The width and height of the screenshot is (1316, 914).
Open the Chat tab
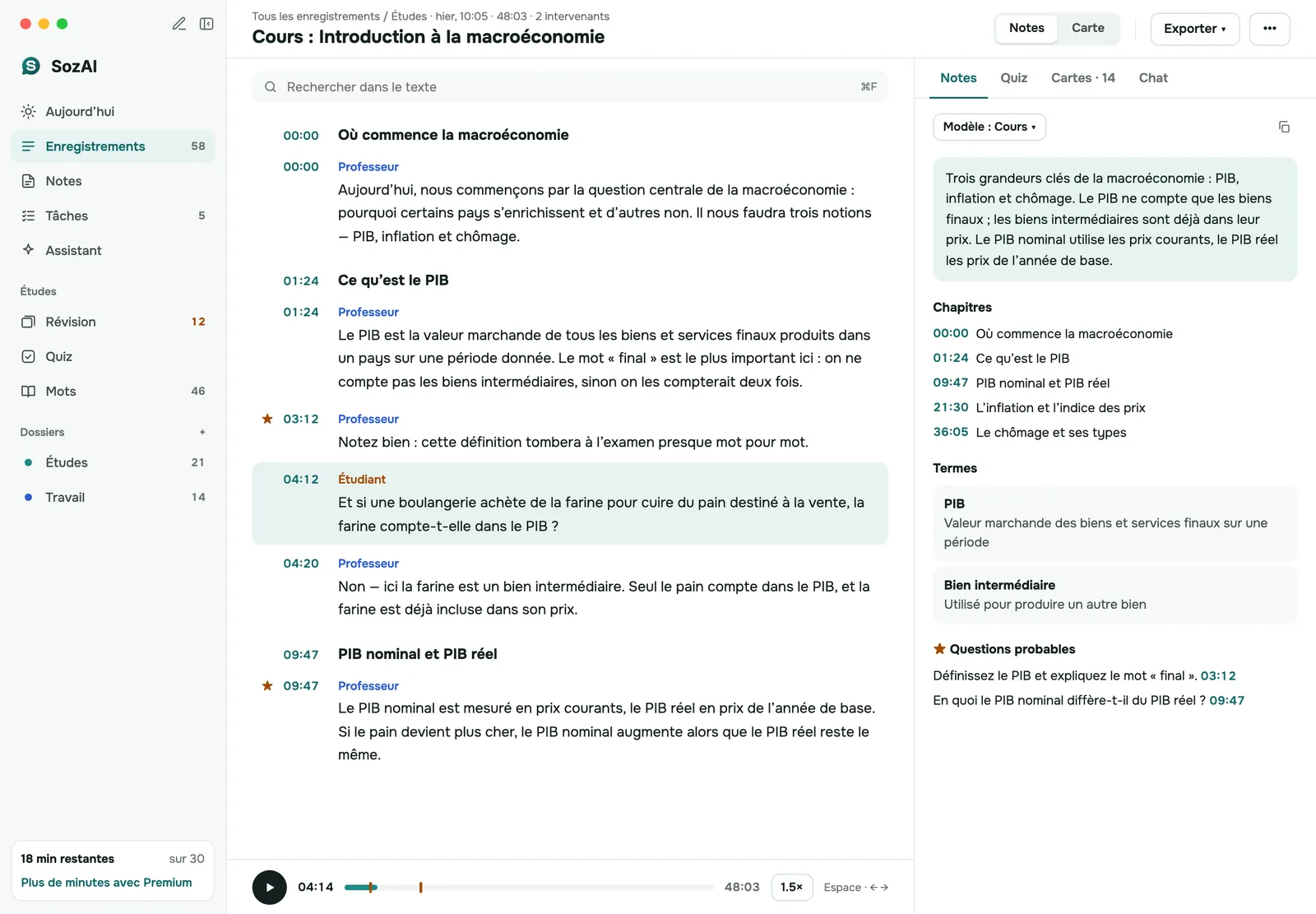[1153, 78]
